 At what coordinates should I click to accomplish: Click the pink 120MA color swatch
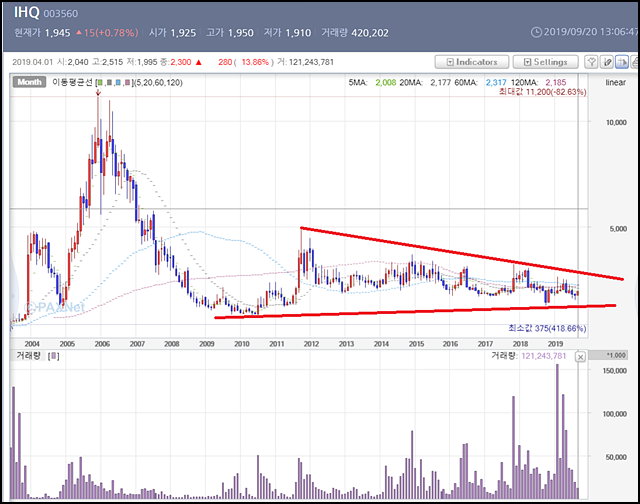(x=127, y=83)
